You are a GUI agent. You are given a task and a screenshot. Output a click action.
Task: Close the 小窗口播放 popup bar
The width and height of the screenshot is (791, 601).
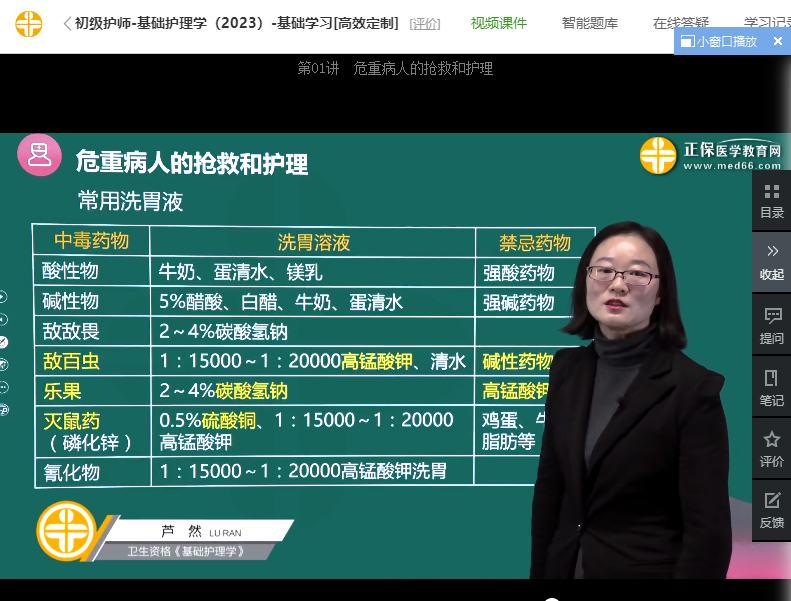pyautogui.click(x=778, y=41)
